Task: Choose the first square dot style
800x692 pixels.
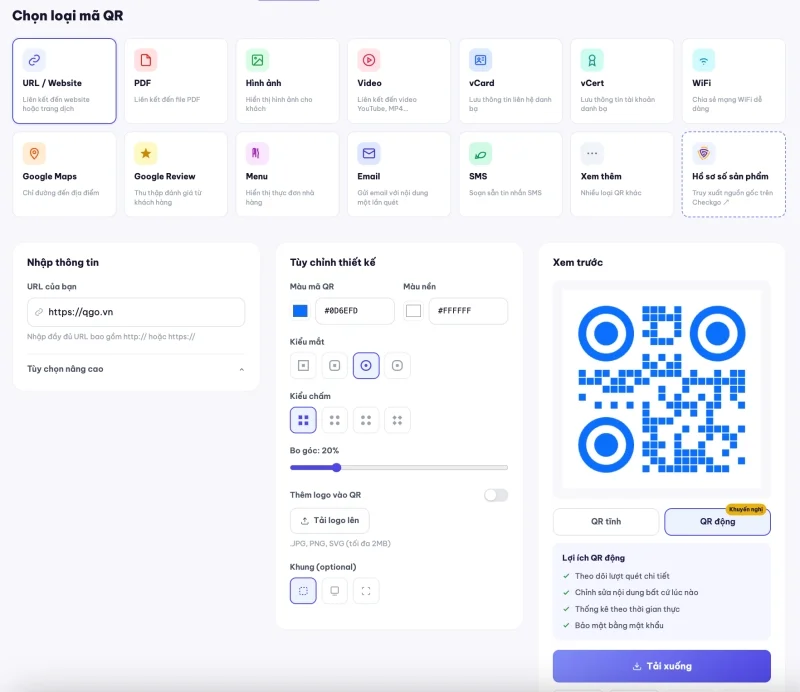Action: [303, 420]
